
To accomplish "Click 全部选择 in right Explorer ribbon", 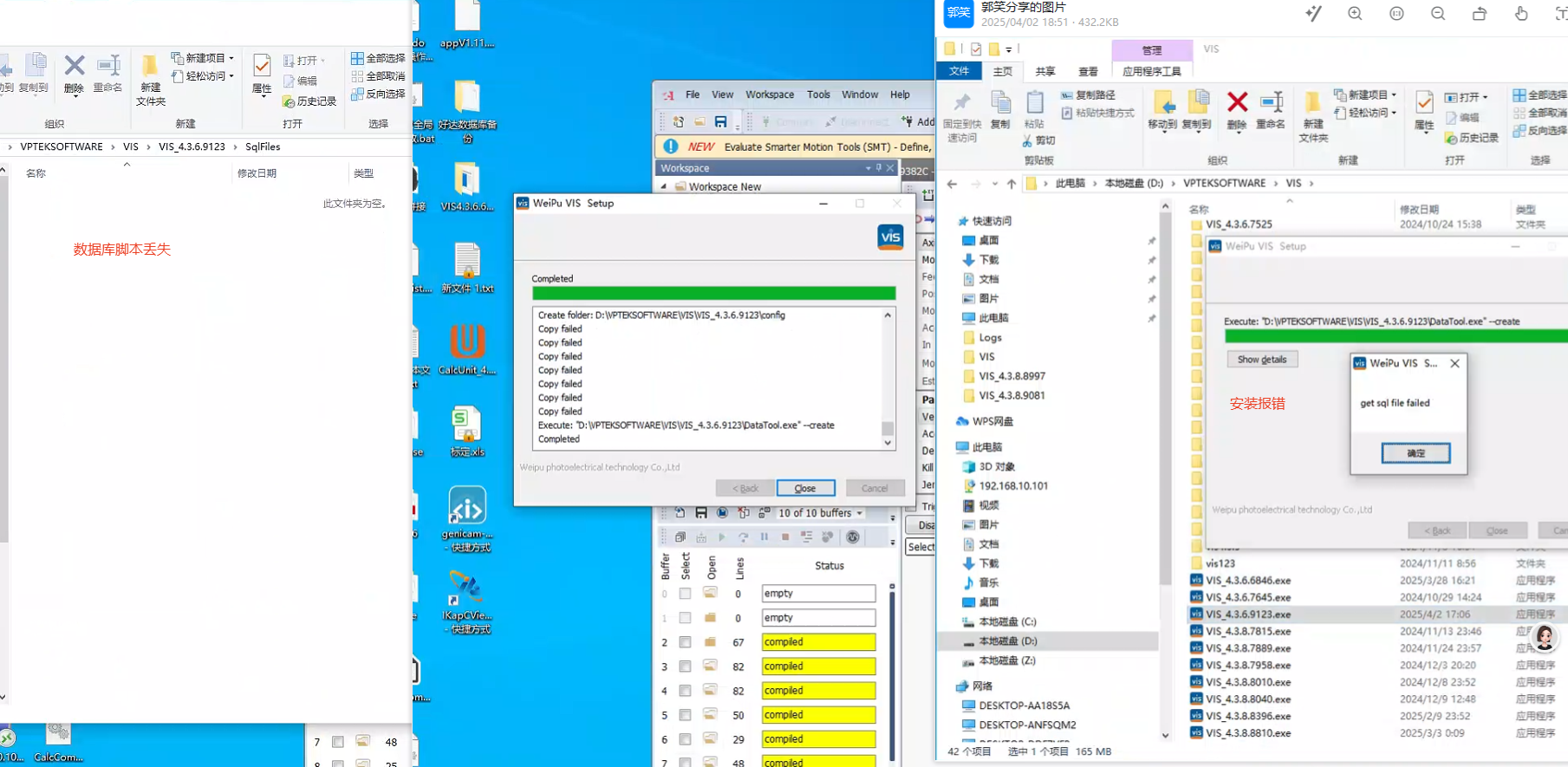I will click(1539, 95).
